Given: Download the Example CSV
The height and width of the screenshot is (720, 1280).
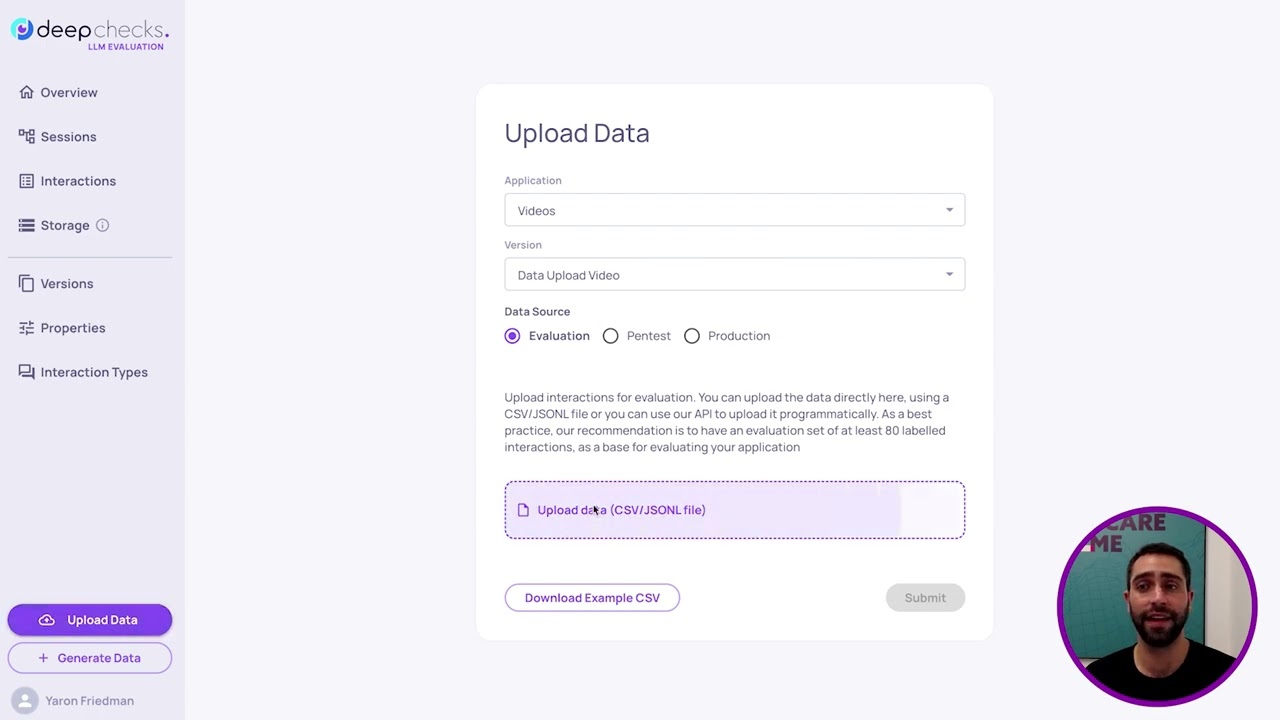Looking at the screenshot, I should (592, 597).
